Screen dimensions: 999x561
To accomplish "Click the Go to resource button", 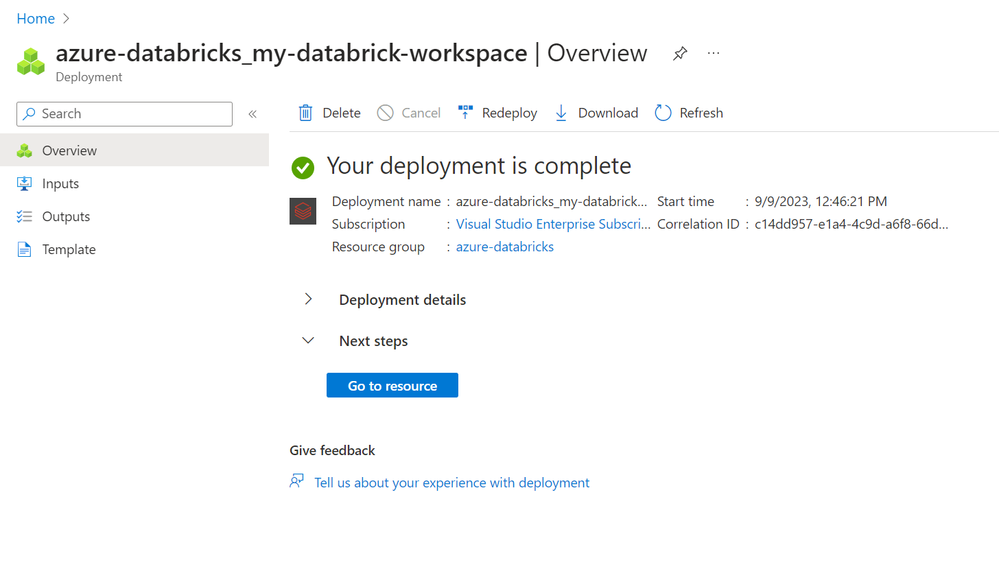I will tap(392, 385).
